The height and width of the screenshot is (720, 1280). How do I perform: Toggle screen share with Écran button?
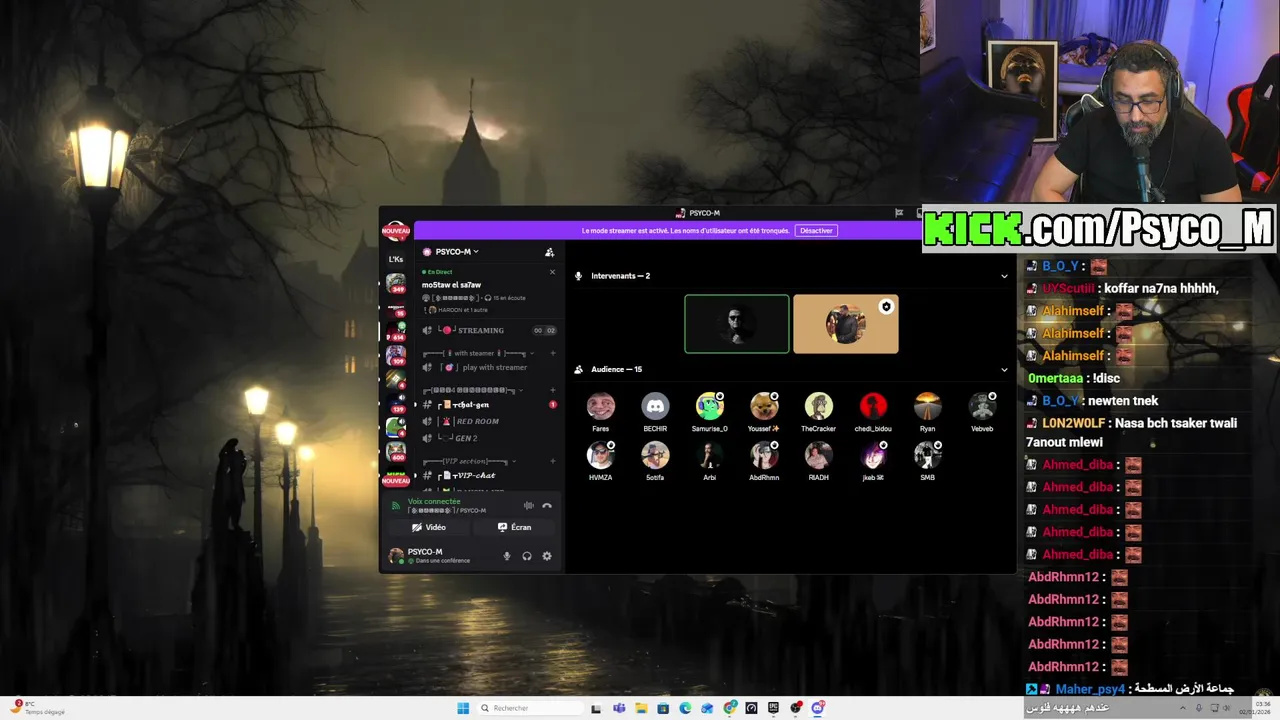pos(514,527)
